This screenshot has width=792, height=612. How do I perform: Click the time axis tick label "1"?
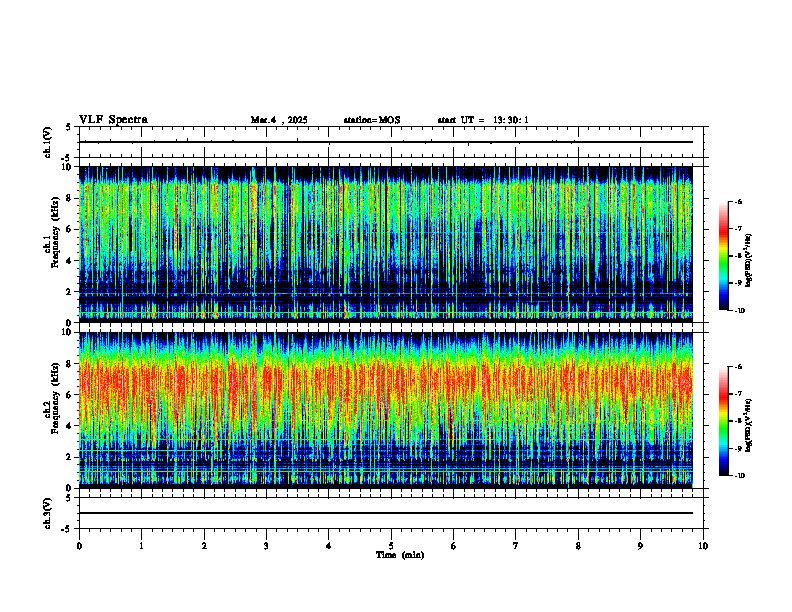pos(141,546)
